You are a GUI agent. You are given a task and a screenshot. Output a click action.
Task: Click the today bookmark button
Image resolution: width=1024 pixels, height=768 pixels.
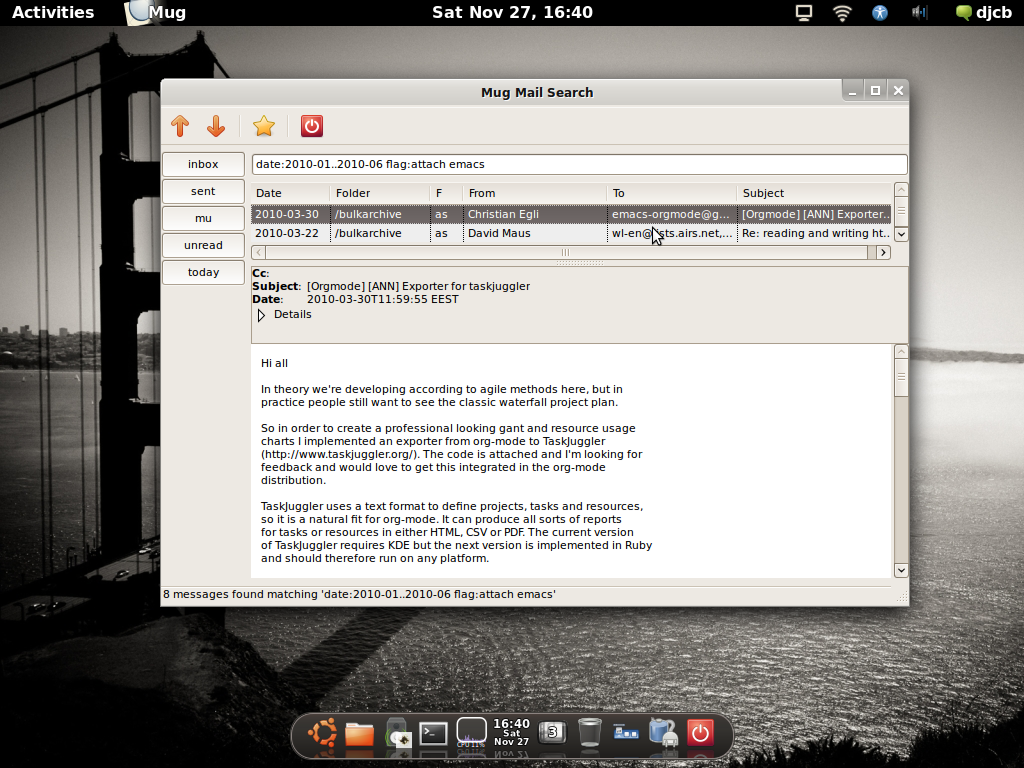click(x=203, y=272)
